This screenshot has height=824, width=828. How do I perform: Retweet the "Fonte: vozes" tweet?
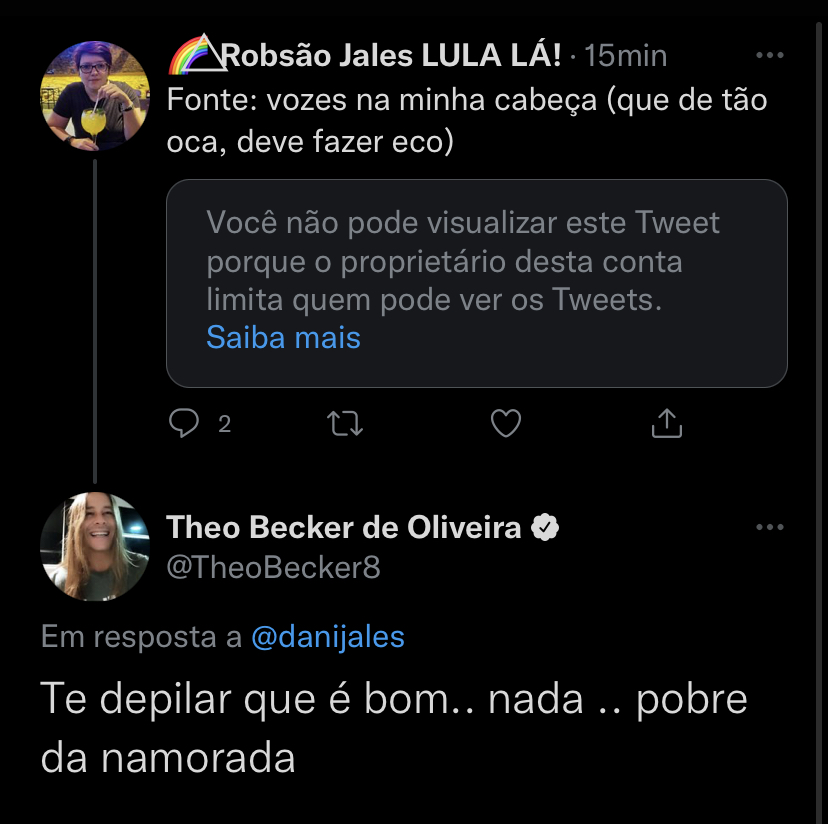pyautogui.click(x=345, y=424)
